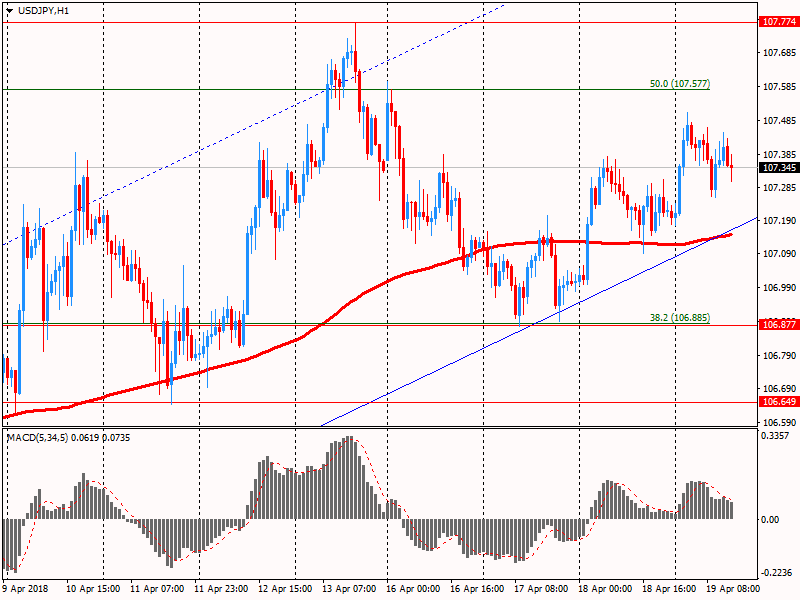800x600 pixels.
Task: Click the 106.590 price scale value
Action: [779, 422]
